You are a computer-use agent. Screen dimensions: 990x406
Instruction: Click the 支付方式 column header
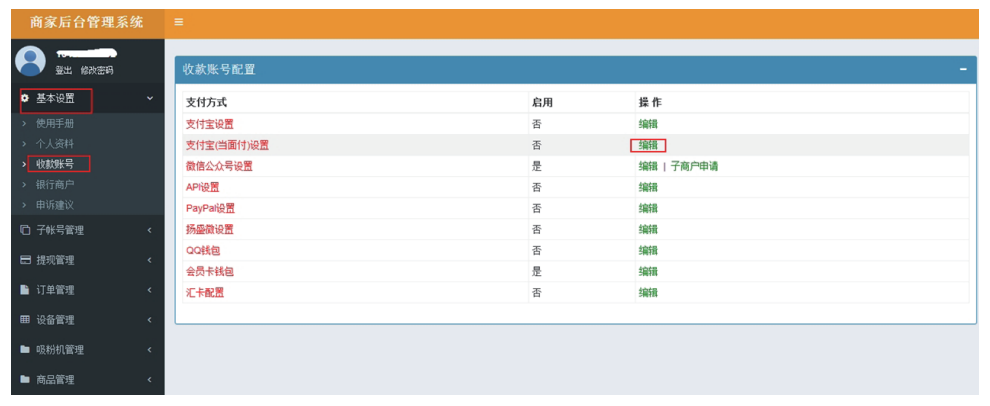[206, 102]
